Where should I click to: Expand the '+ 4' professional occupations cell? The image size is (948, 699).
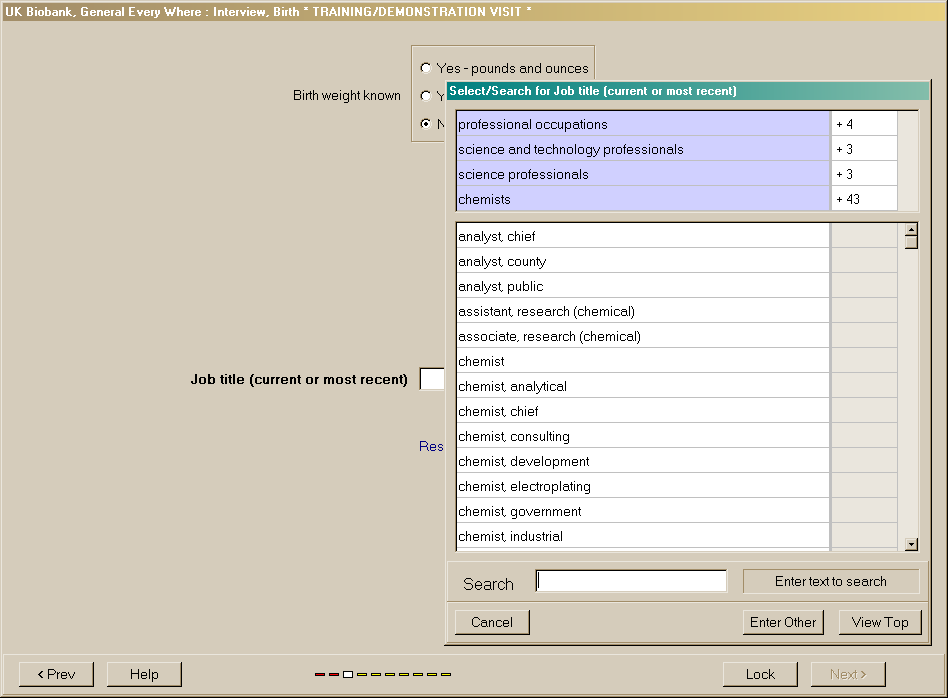(x=863, y=125)
